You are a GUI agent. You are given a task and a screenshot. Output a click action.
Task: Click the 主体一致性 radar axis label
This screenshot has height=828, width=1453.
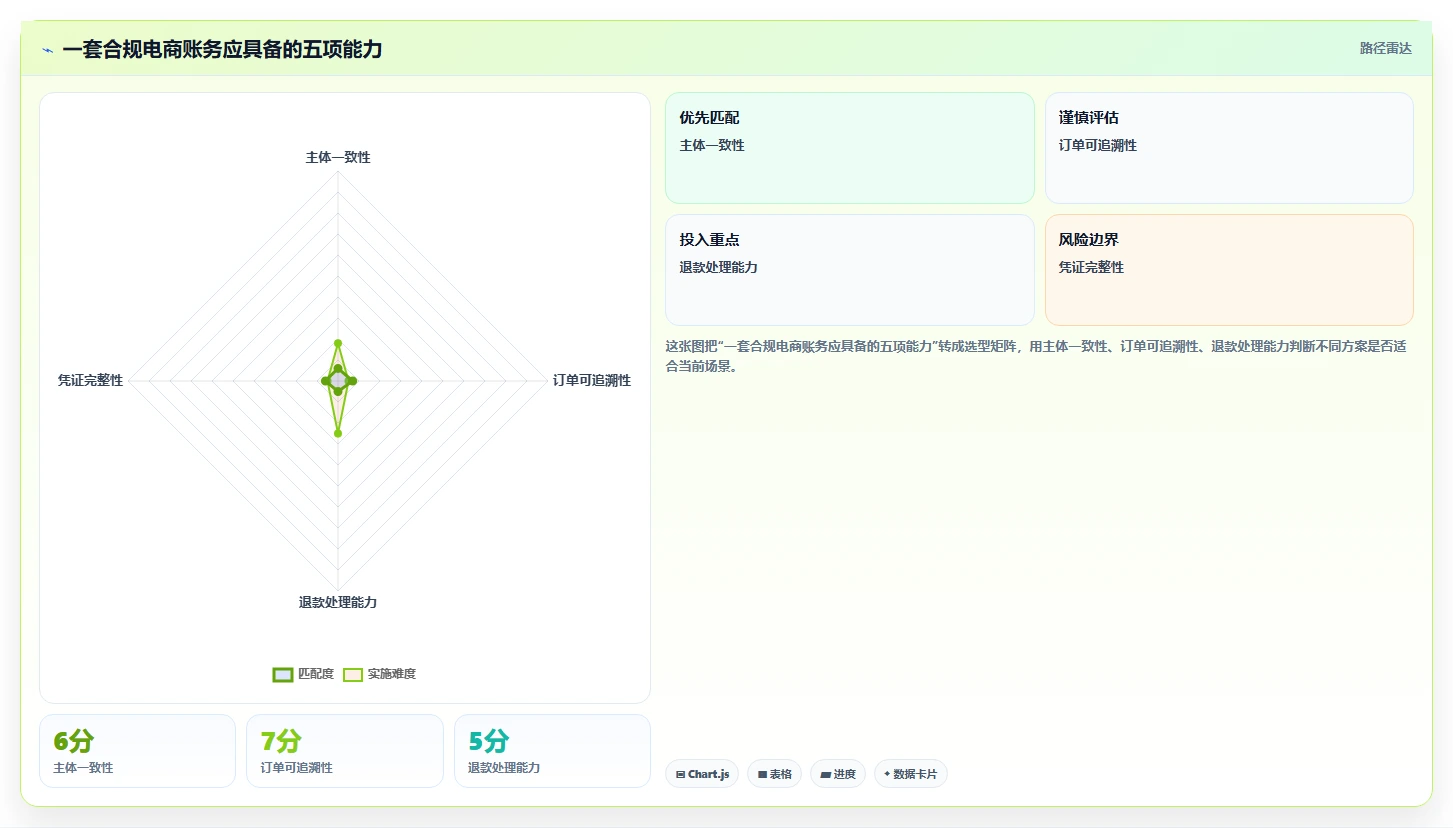[x=338, y=157]
